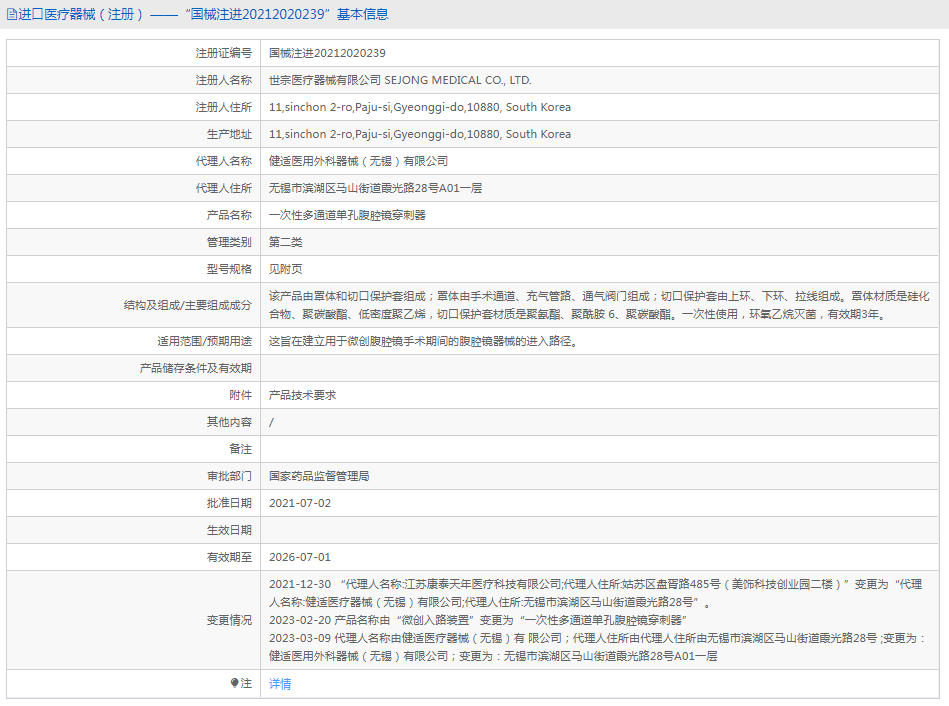This screenshot has width=949, height=706.
Task: Select the 2021-12-30 change record entry
Action: (596, 593)
